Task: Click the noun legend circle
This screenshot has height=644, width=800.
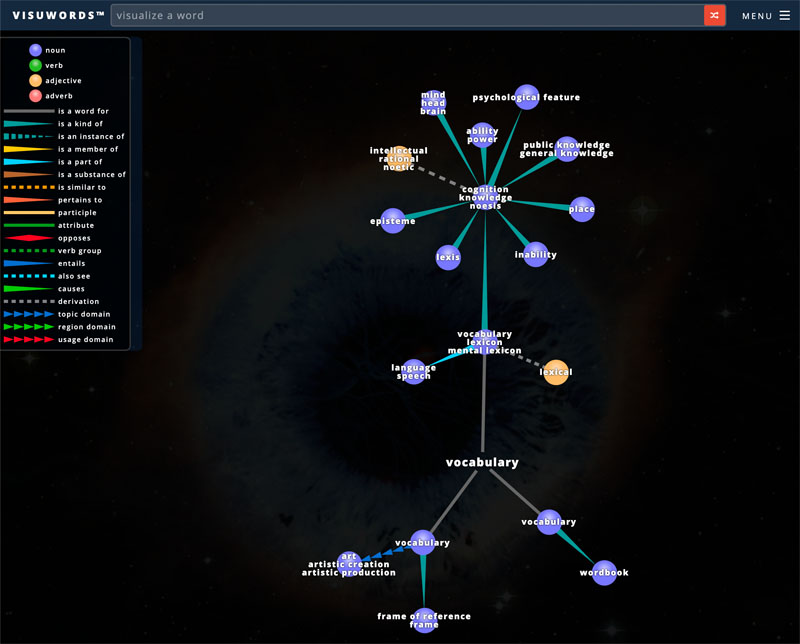Action: tap(35, 50)
